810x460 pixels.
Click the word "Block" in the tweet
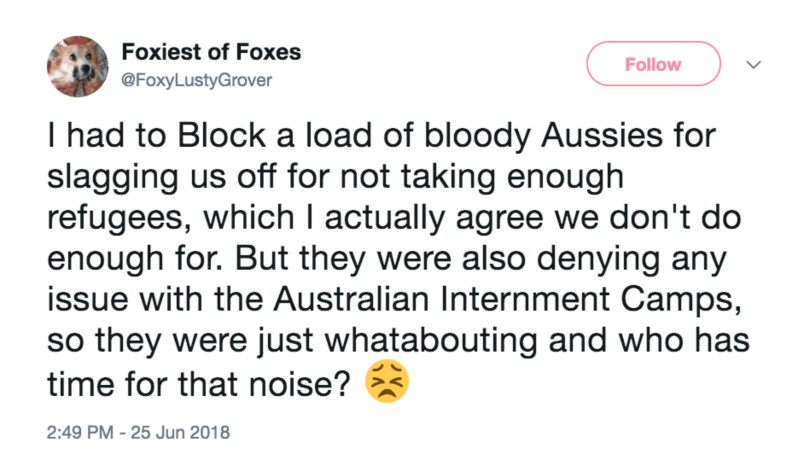pyautogui.click(x=183, y=140)
